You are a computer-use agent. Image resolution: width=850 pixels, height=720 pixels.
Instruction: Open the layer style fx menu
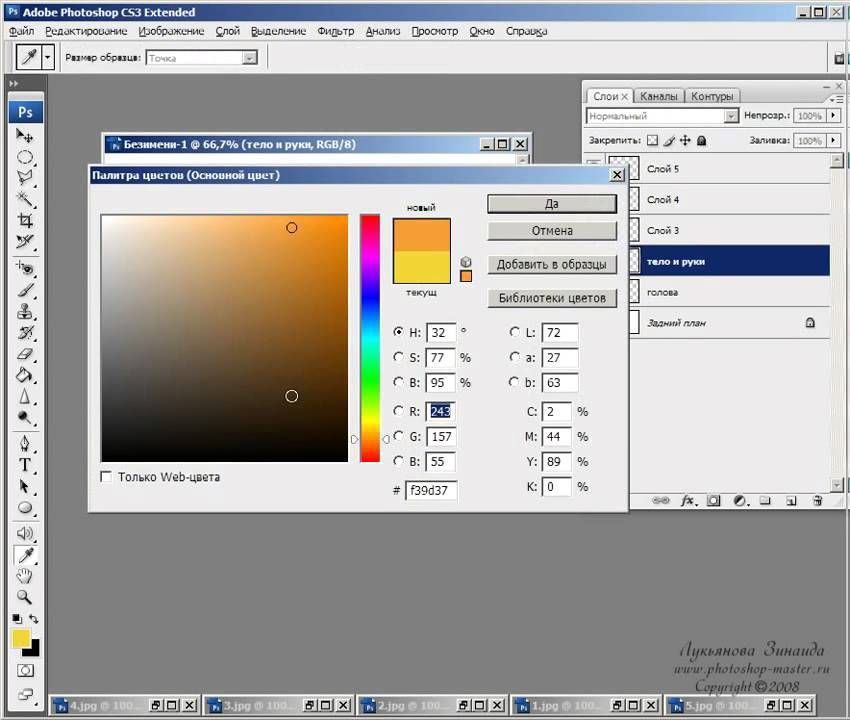click(687, 500)
